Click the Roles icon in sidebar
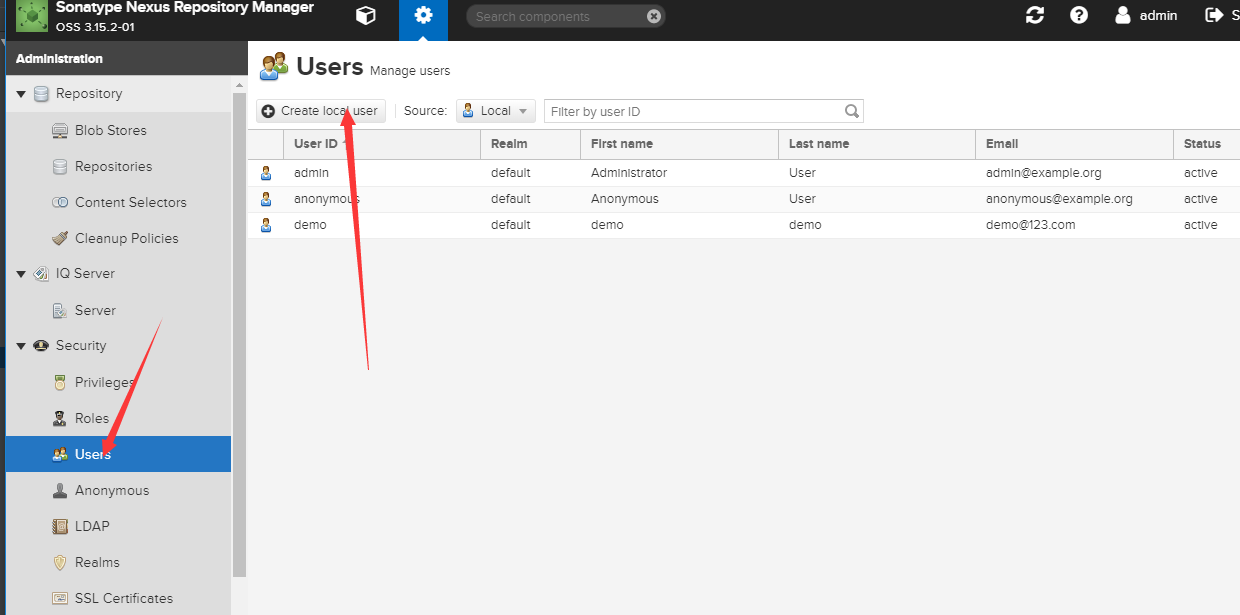This screenshot has height=615, width=1240. (60, 419)
